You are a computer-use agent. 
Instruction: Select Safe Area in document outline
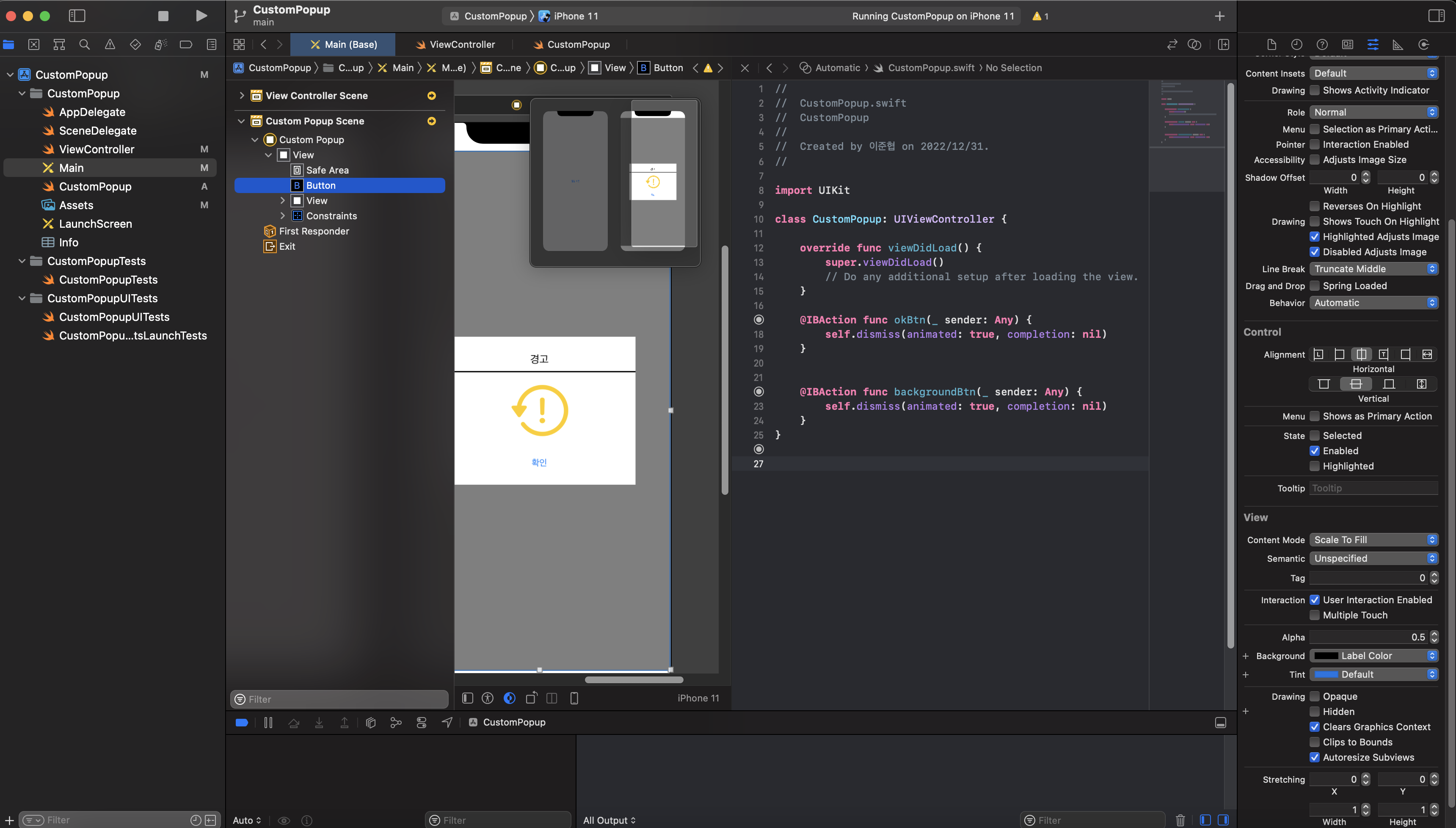tap(327, 170)
